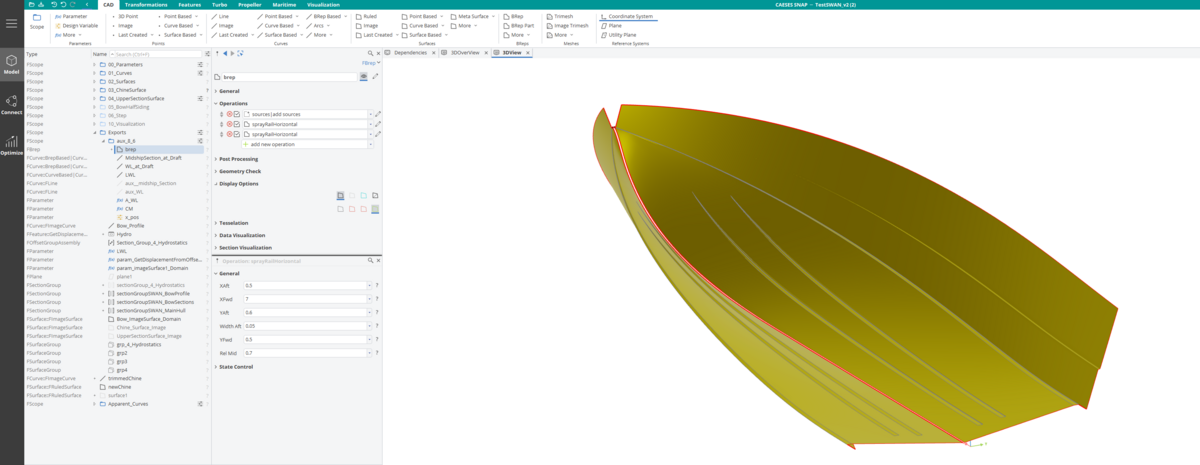Edit the sources|add sources operation
The height and width of the screenshot is (465, 1200).
coord(377,114)
